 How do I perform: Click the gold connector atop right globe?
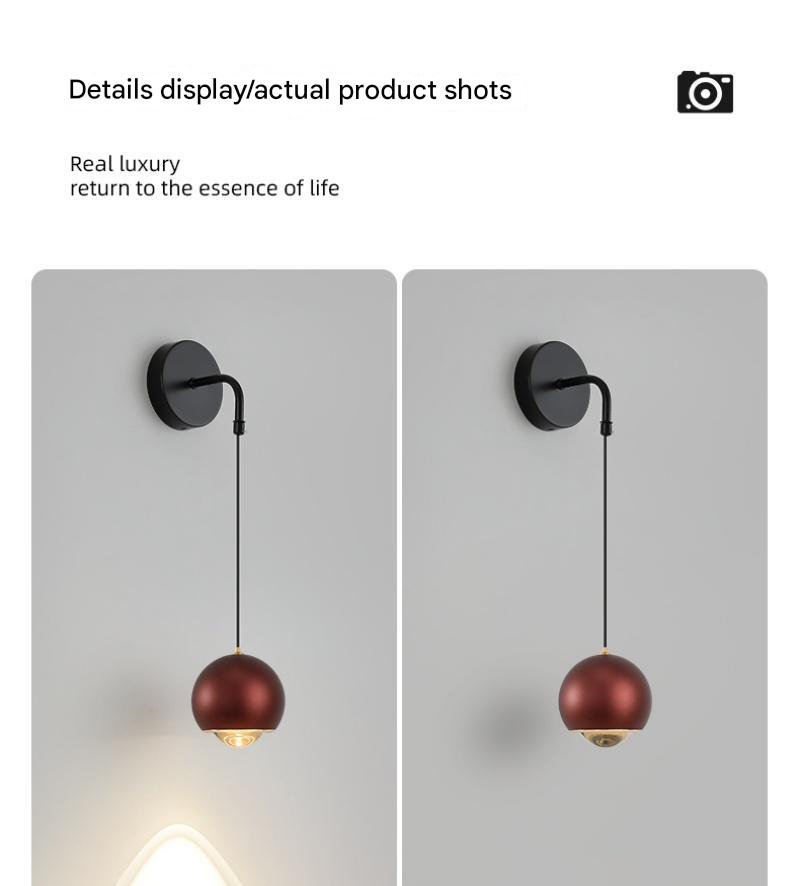(605, 652)
